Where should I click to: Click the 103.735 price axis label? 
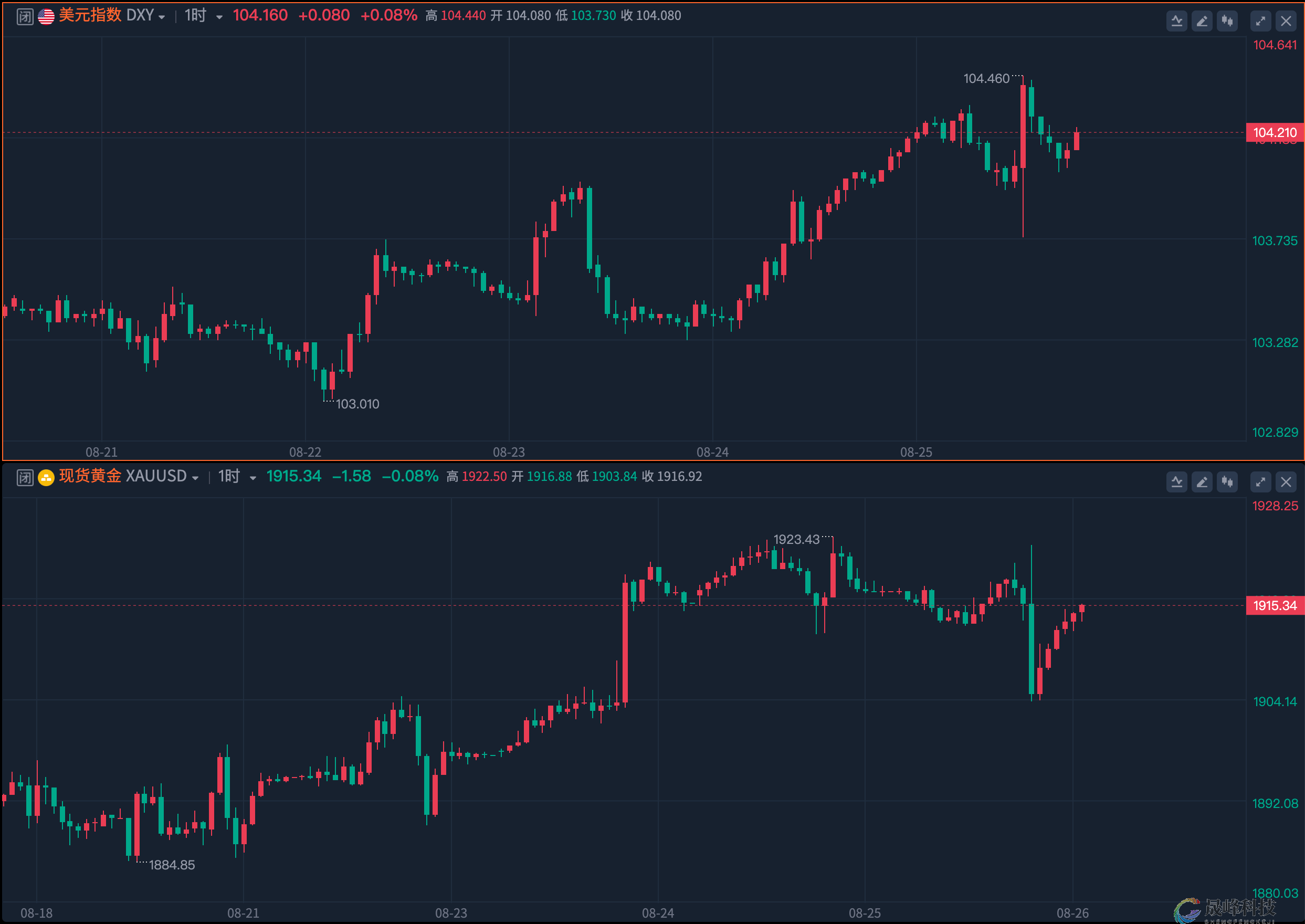coord(1275,240)
